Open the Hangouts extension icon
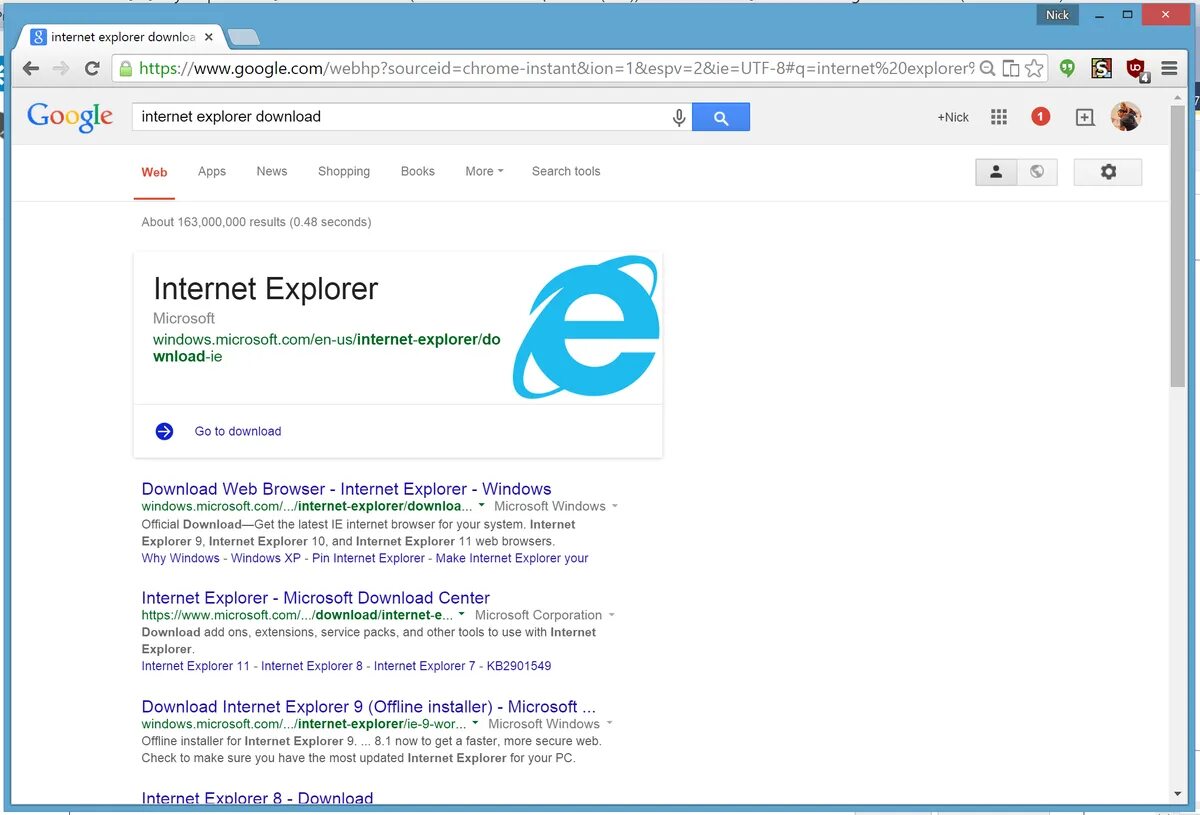1200x815 pixels. (x=1068, y=69)
